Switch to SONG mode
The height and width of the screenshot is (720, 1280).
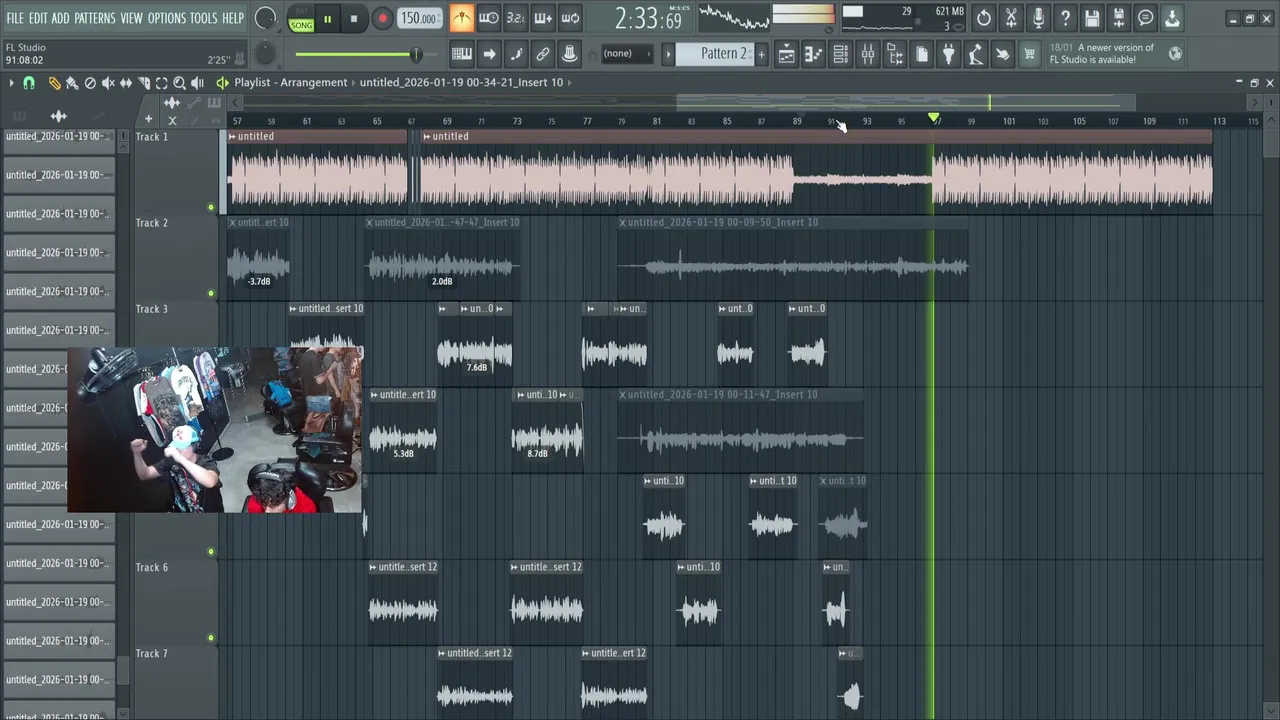point(301,25)
